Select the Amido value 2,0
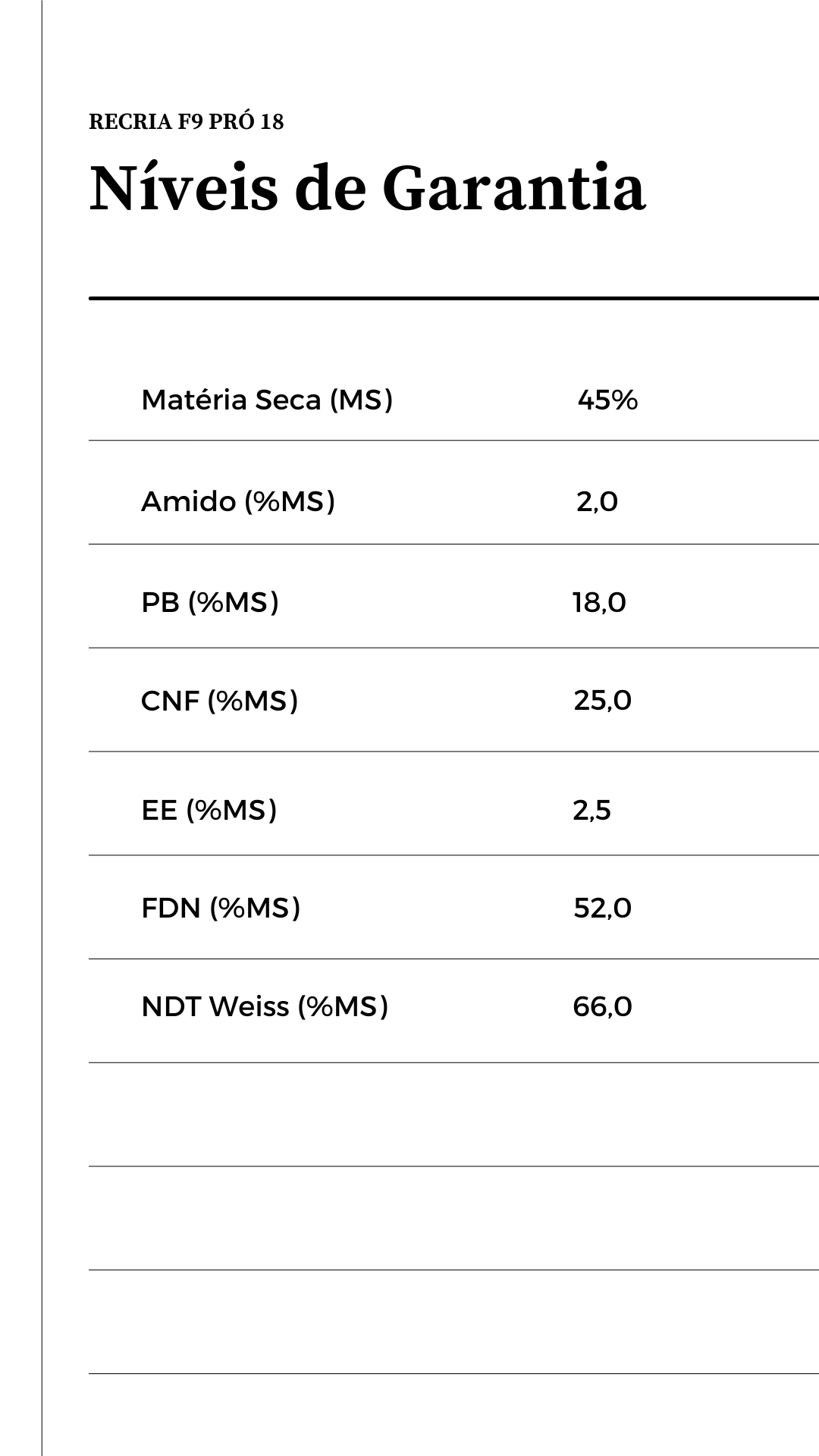The width and height of the screenshot is (819, 1456). coord(597,501)
